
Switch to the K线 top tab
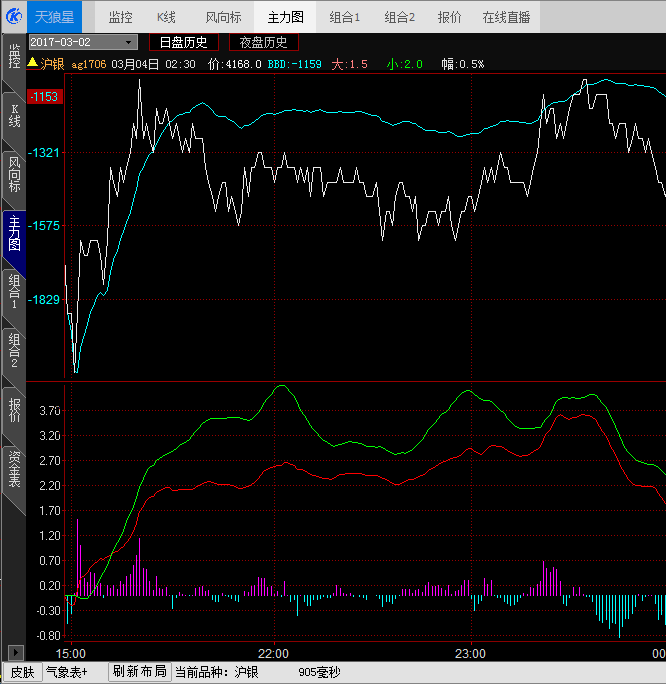click(x=168, y=17)
